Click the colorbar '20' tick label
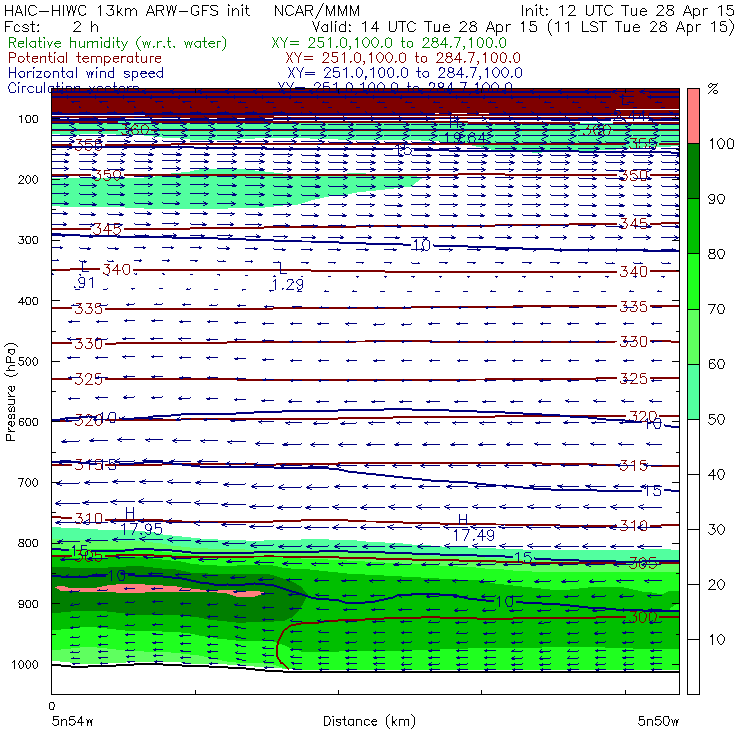Image resolution: width=740 pixels, height=740 pixels. pos(716,585)
